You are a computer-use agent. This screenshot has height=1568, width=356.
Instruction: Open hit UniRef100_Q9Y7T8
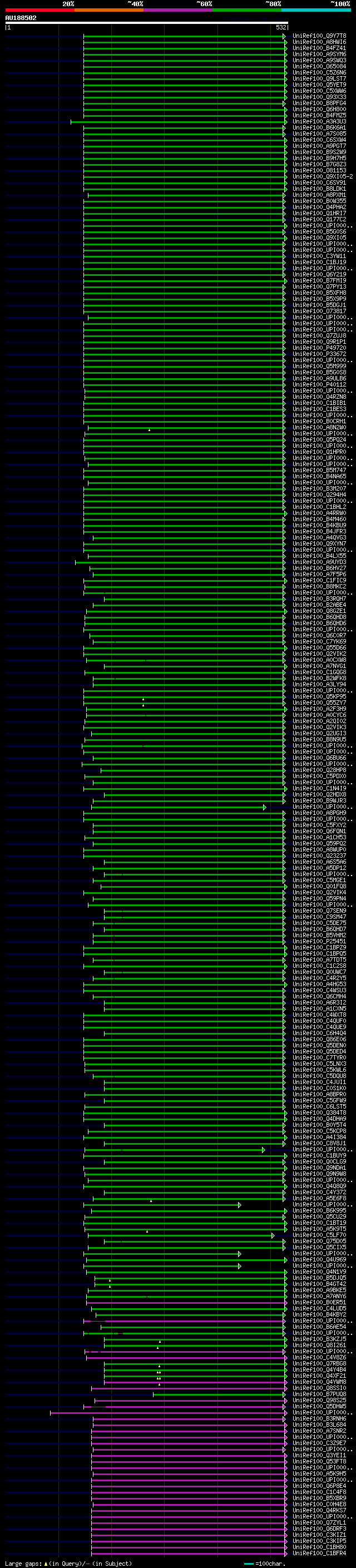(x=319, y=36)
